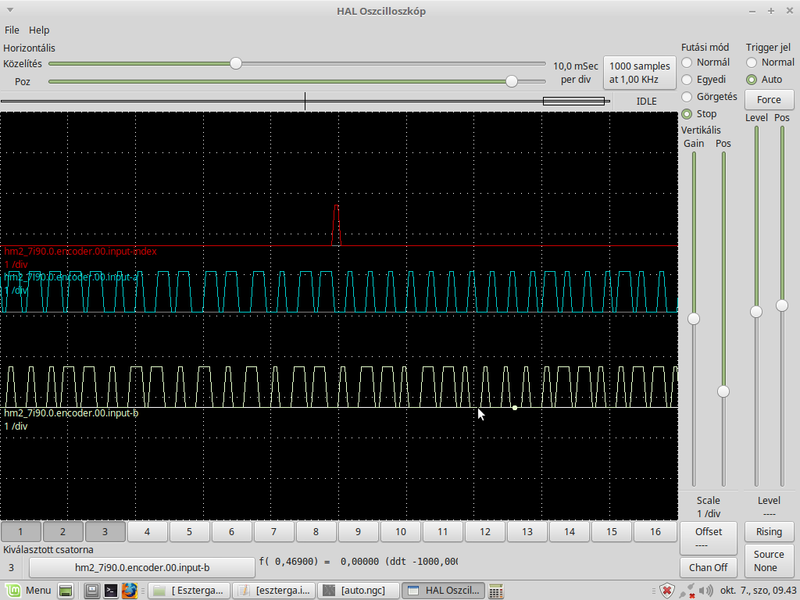Click the Force trigger button
This screenshot has height=600, width=800.
pos(769,99)
